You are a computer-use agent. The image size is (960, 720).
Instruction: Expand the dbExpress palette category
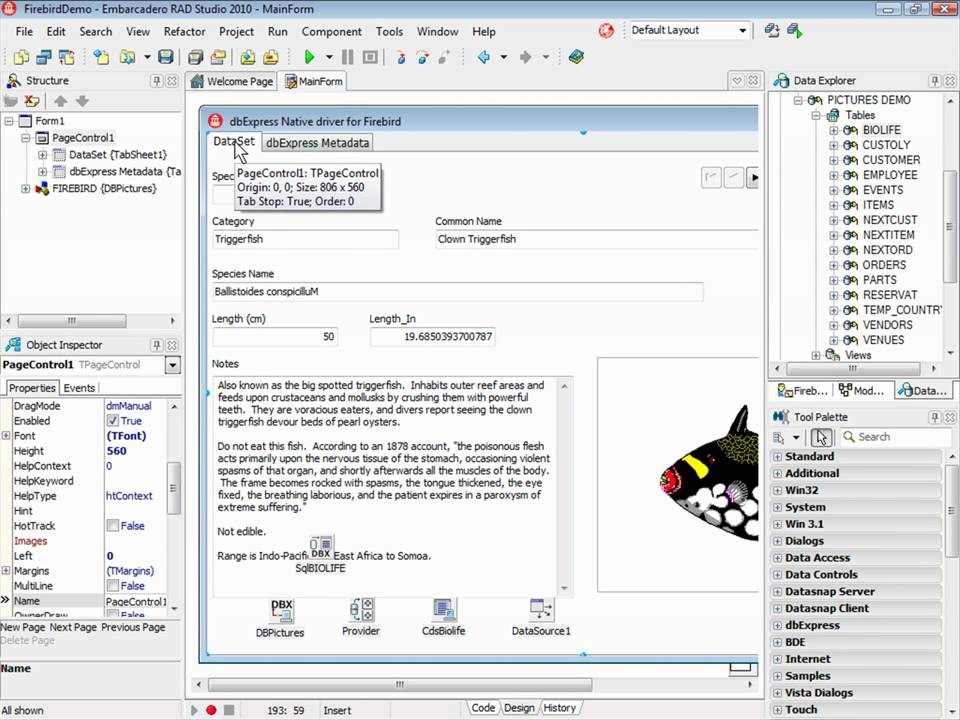778,626
